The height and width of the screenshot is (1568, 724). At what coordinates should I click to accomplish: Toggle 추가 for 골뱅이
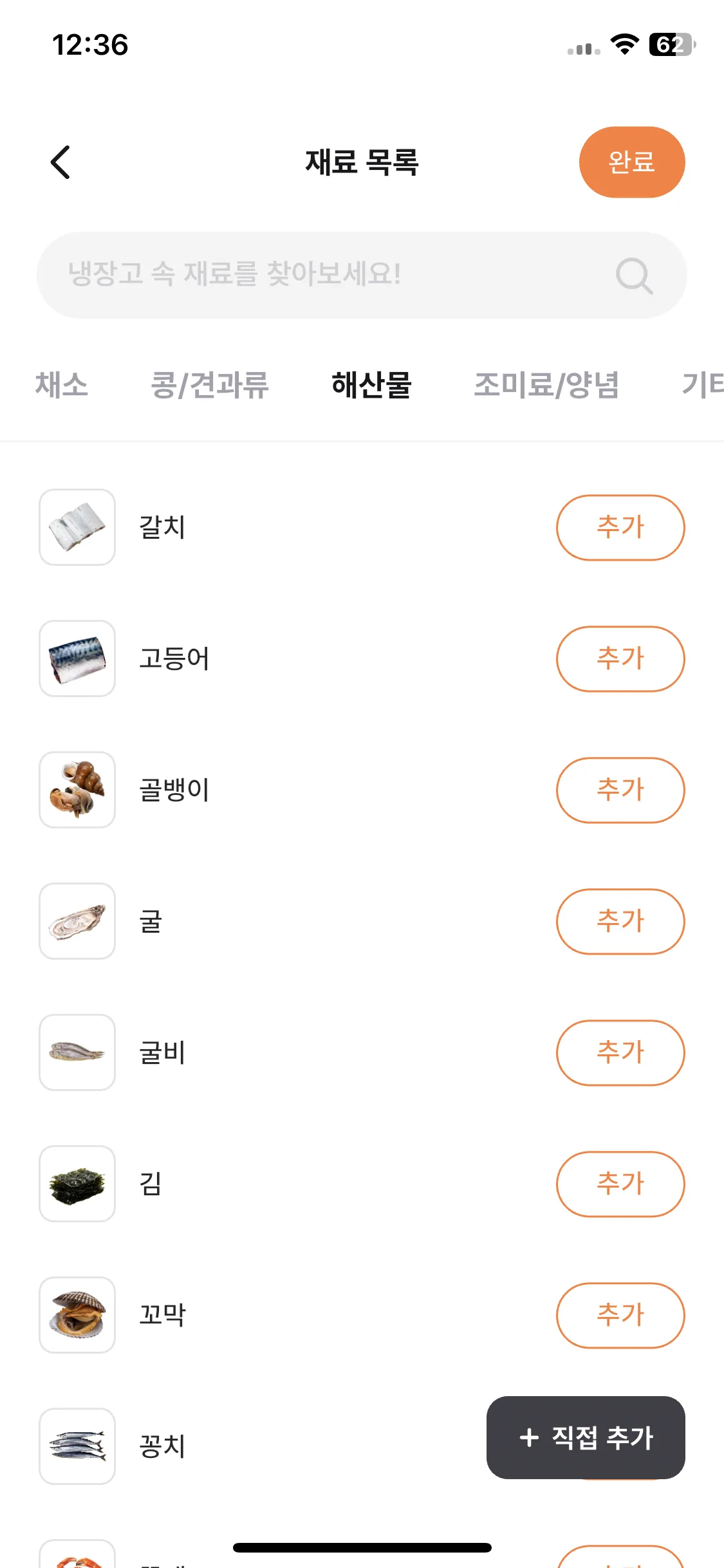tap(620, 790)
